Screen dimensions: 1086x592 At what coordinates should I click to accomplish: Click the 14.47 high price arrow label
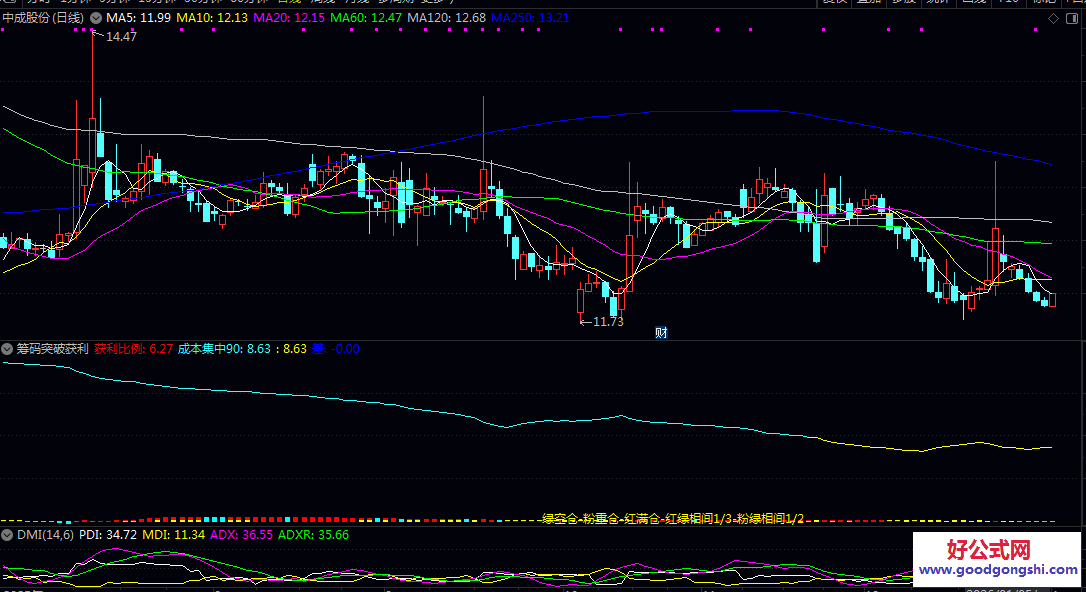(115, 36)
